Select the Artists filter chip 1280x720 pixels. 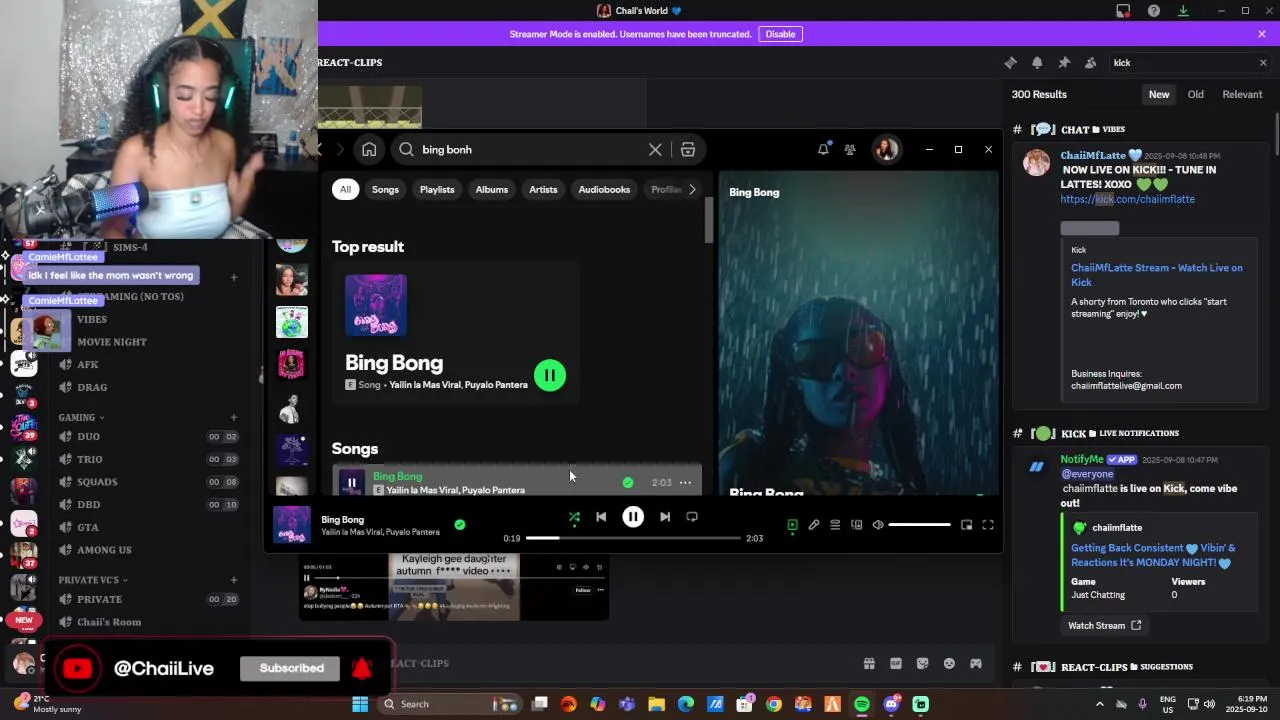pos(543,189)
